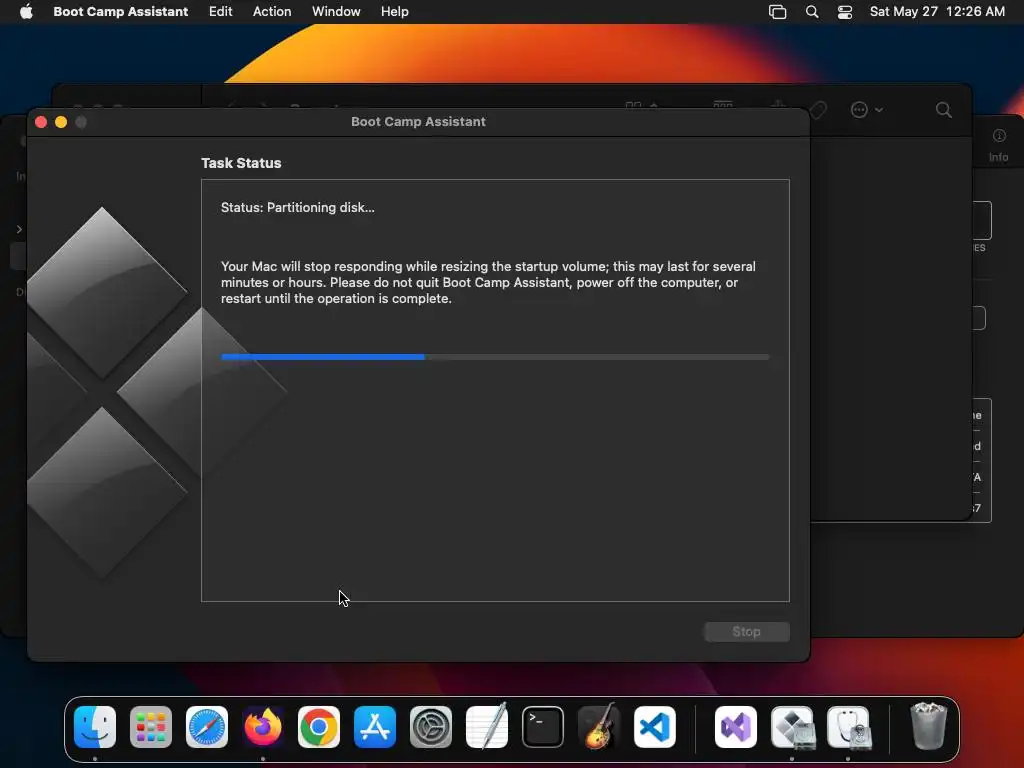Viewport: 1024px width, 768px height.
Task: Click the Stop button
Action: coord(746,632)
